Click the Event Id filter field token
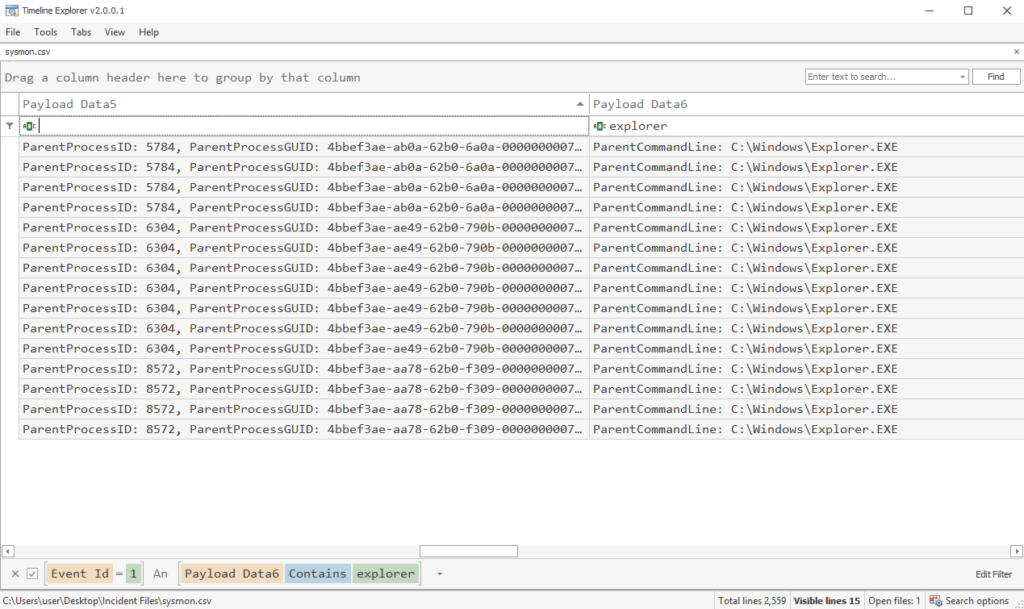Viewport: 1024px width, 609px height. (80, 574)
